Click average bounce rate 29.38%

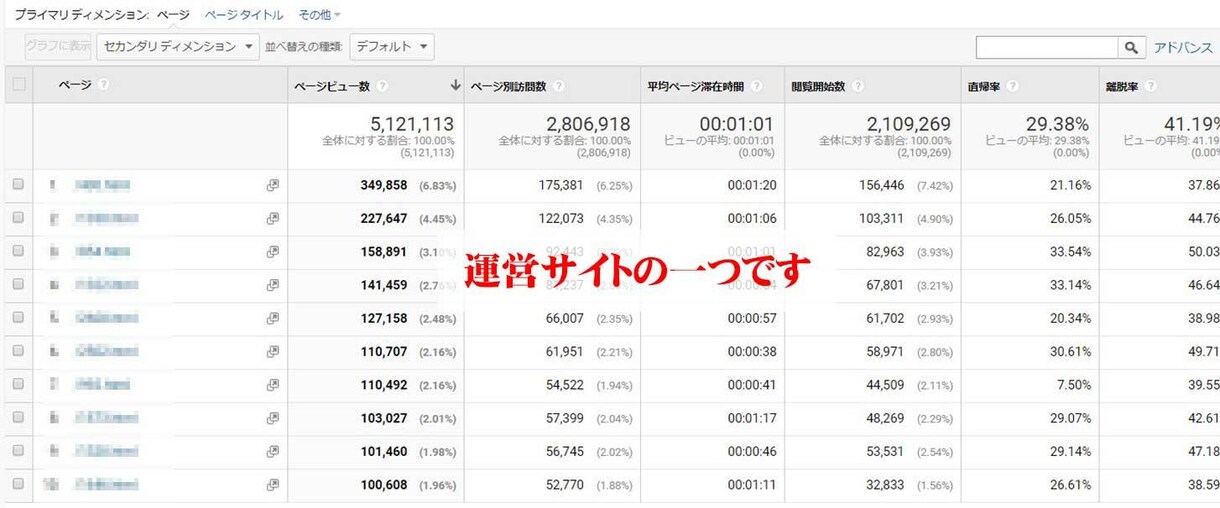[x=1058, y=124]
